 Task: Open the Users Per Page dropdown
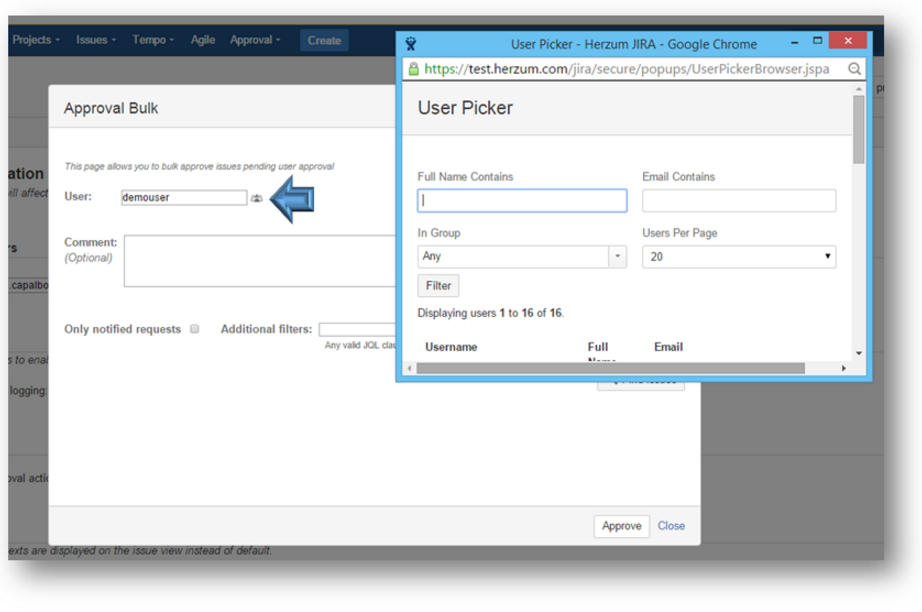738,257
